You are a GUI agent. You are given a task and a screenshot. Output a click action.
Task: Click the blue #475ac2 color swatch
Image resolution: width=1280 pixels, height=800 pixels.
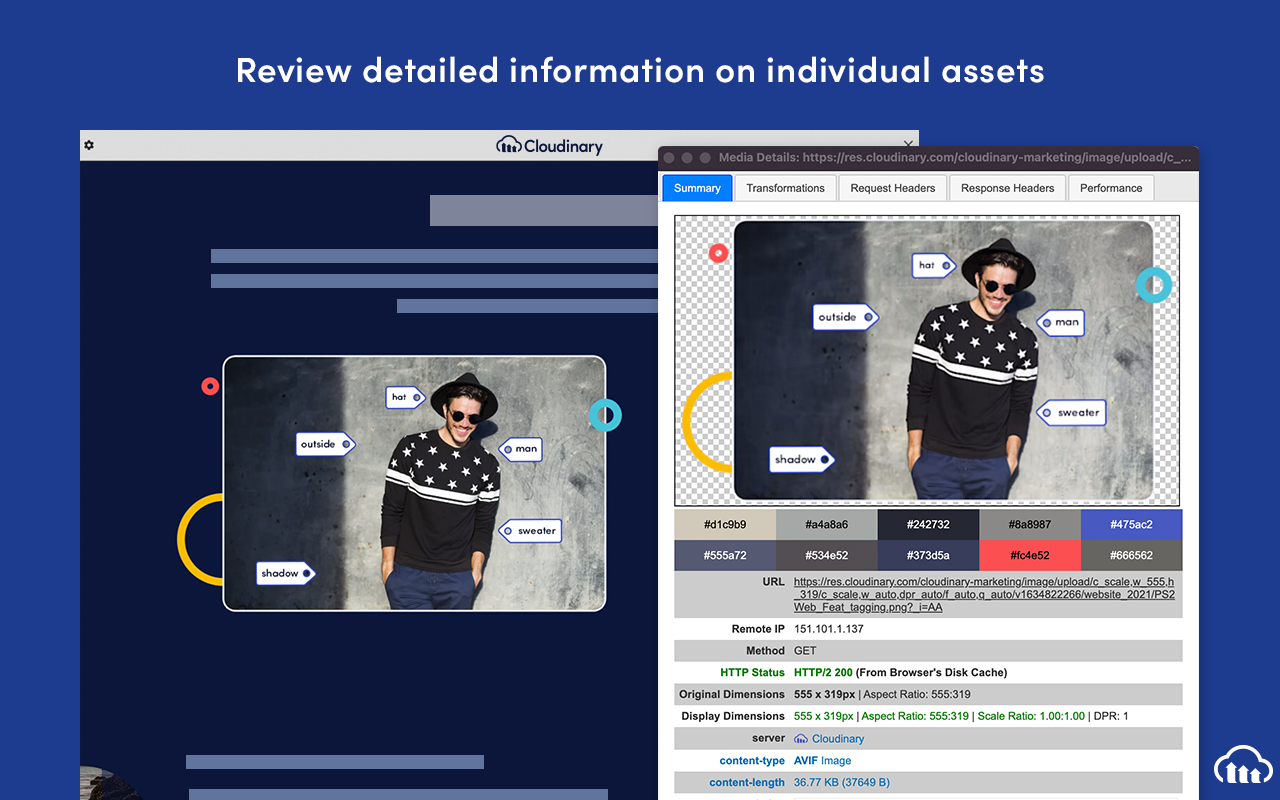point(1131,524)
